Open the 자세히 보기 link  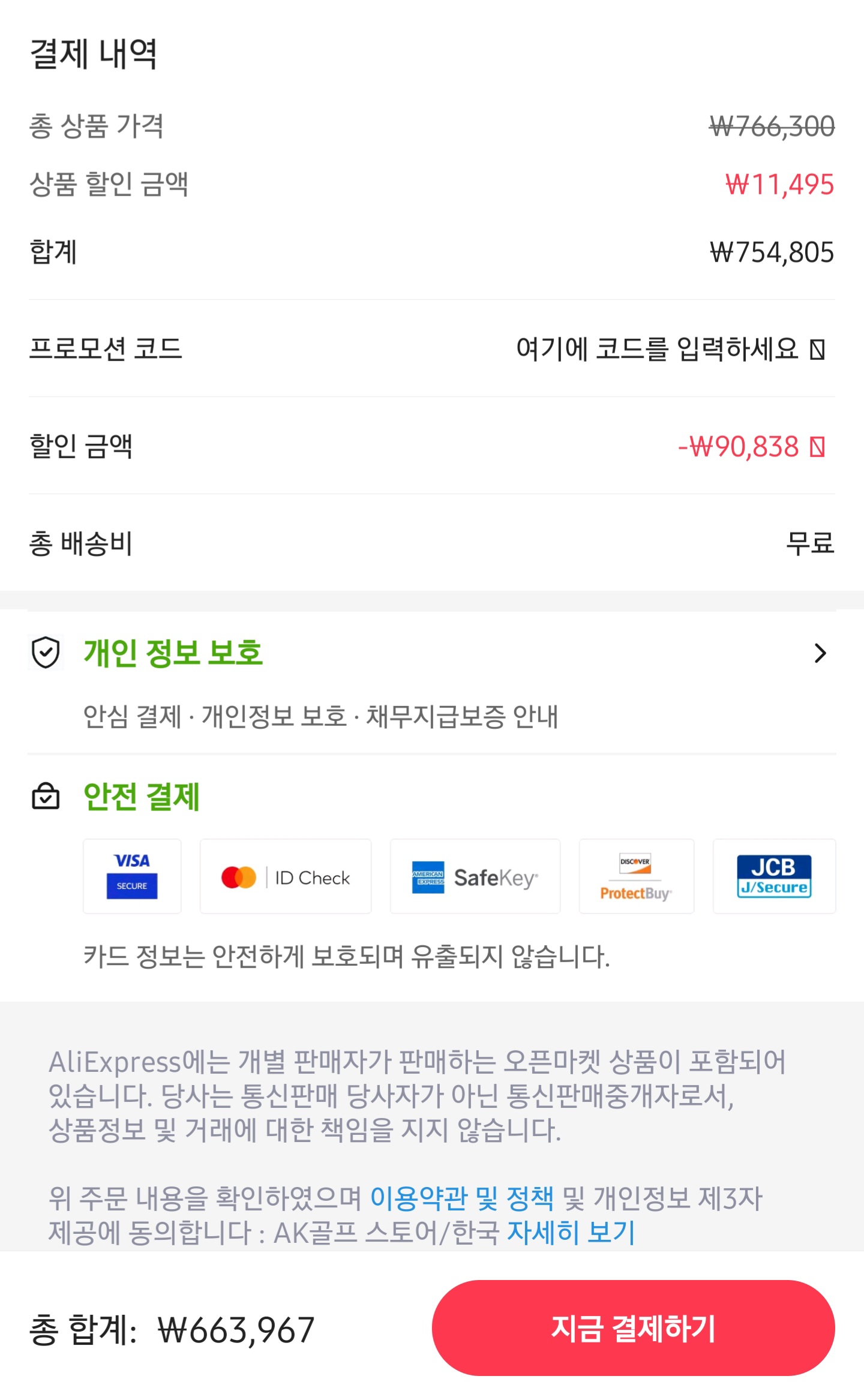571,1232
